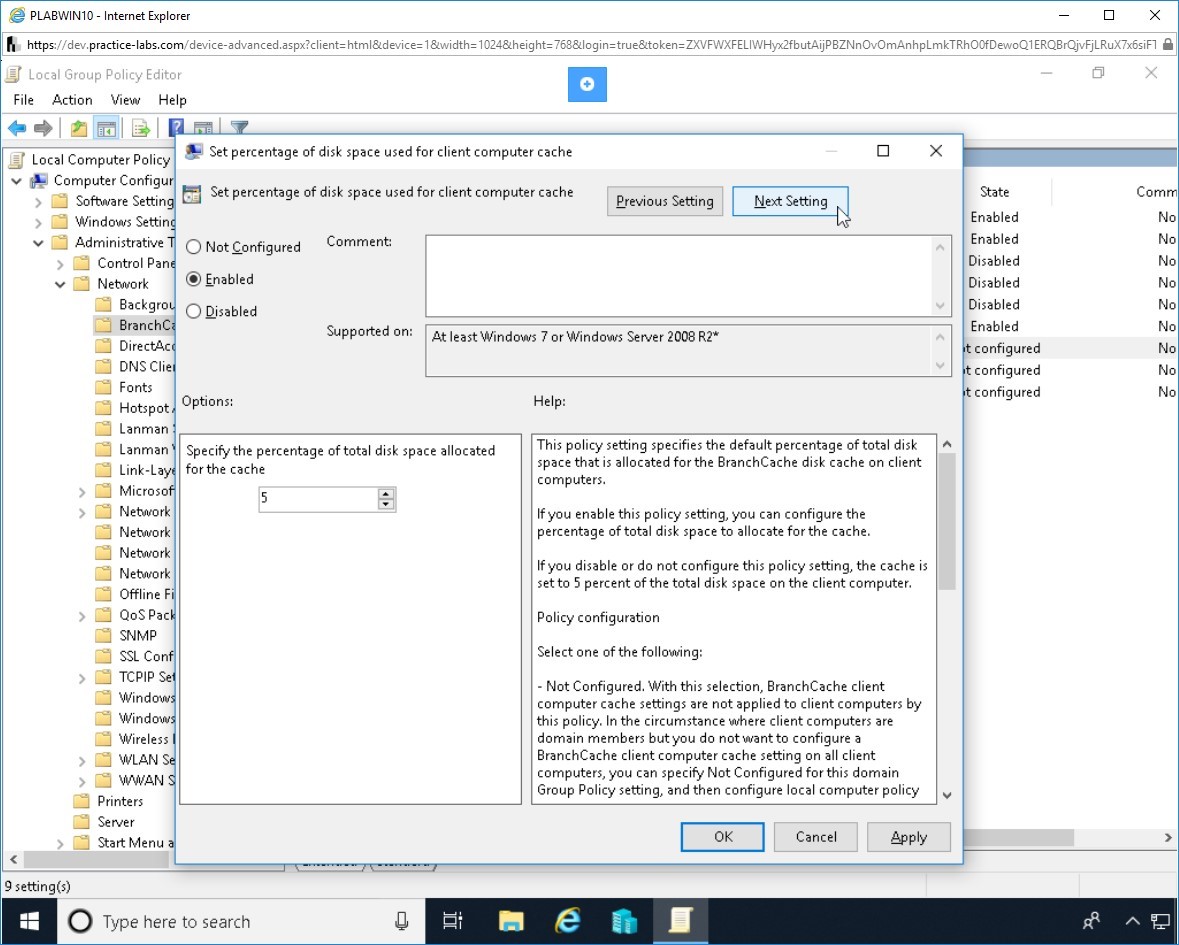Click Cancel in the policy dialog
The image size is (1179, 945).
tap(816, 837)
